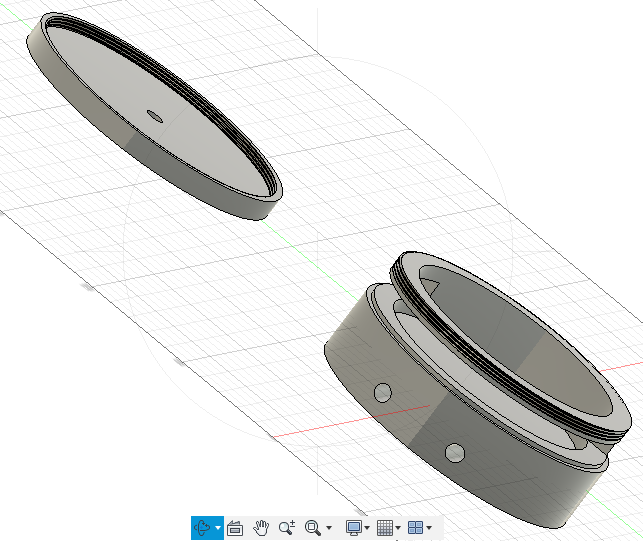
Task: Click the upper-left hole on the ring body
Action: [383, 393]
